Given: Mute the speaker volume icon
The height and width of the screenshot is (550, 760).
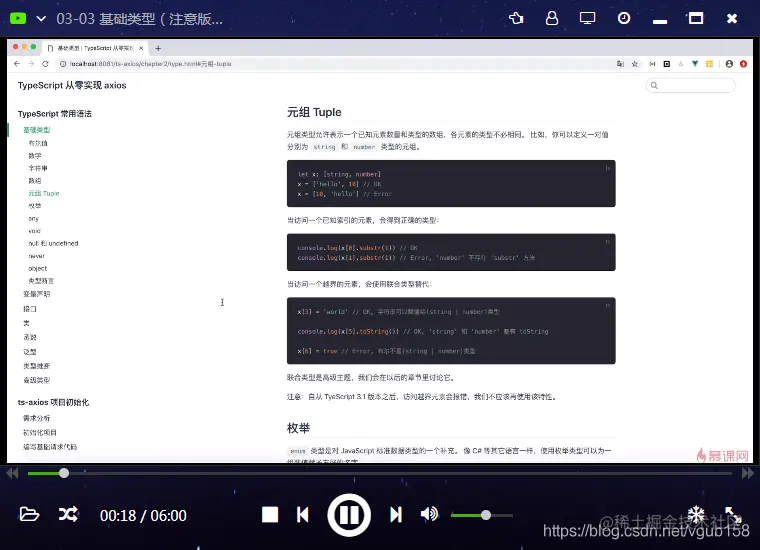Looking at the screenshot, I should tap(429, 514).
